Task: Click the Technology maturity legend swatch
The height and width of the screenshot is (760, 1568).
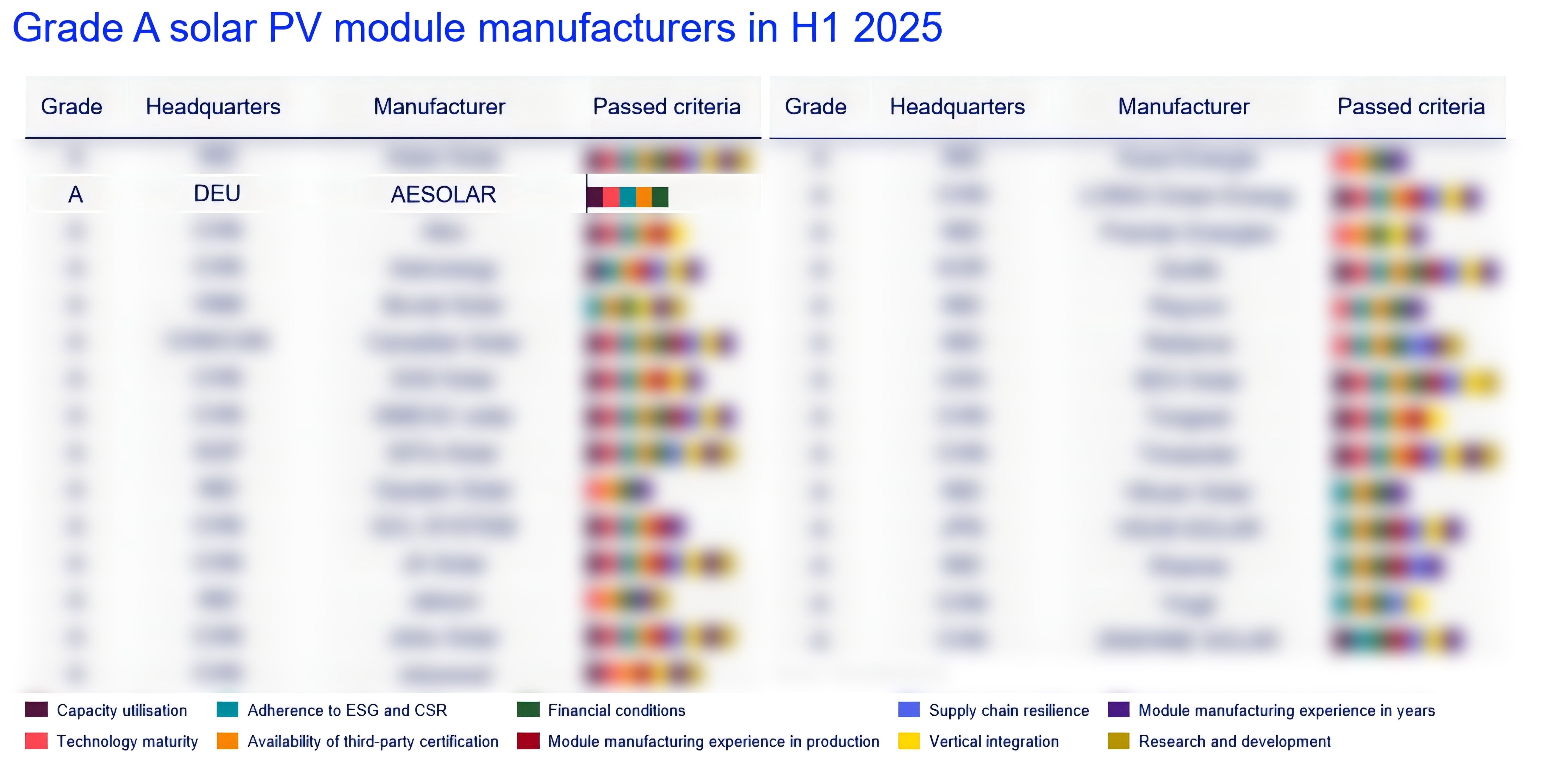Action: click(x=36, y=741)
